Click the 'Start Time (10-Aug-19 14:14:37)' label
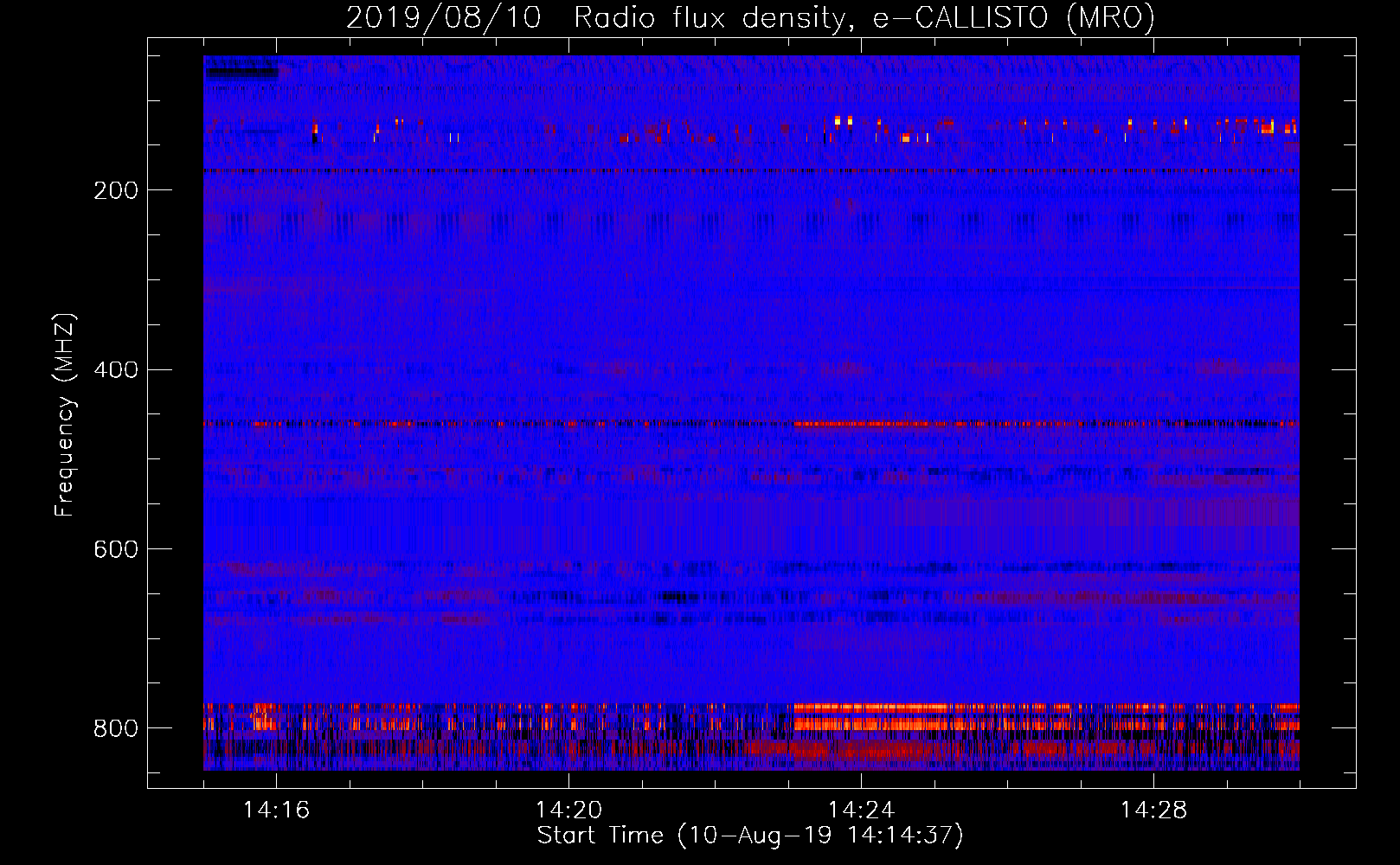The image size is (1400, 865). (x=750, y=836)
